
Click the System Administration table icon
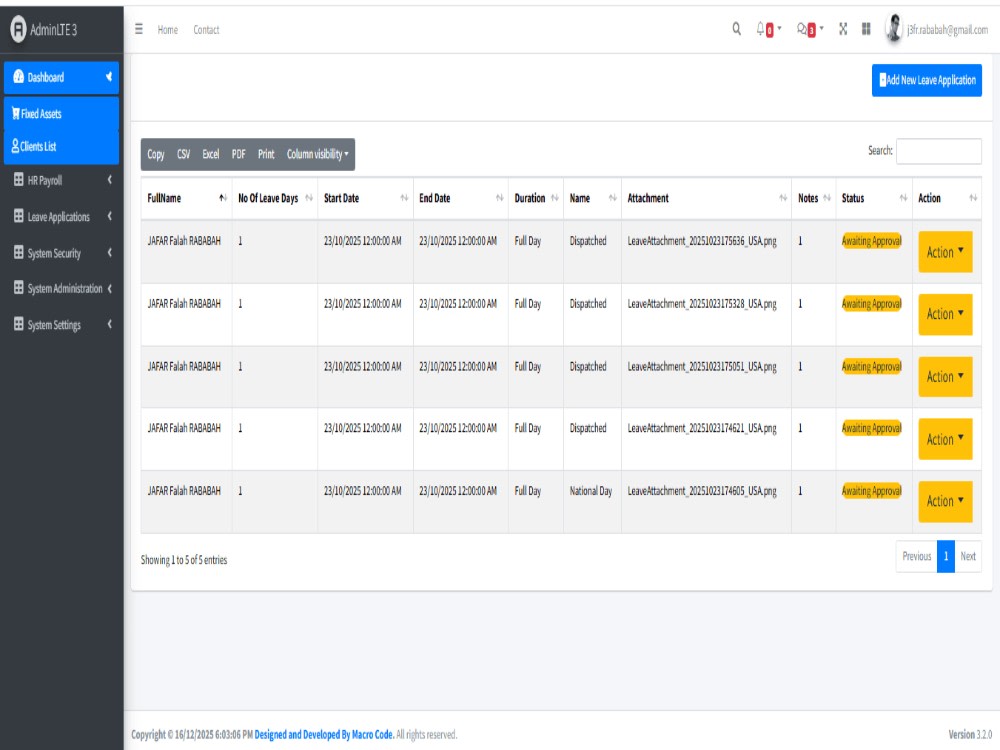(x=18, y=288)
